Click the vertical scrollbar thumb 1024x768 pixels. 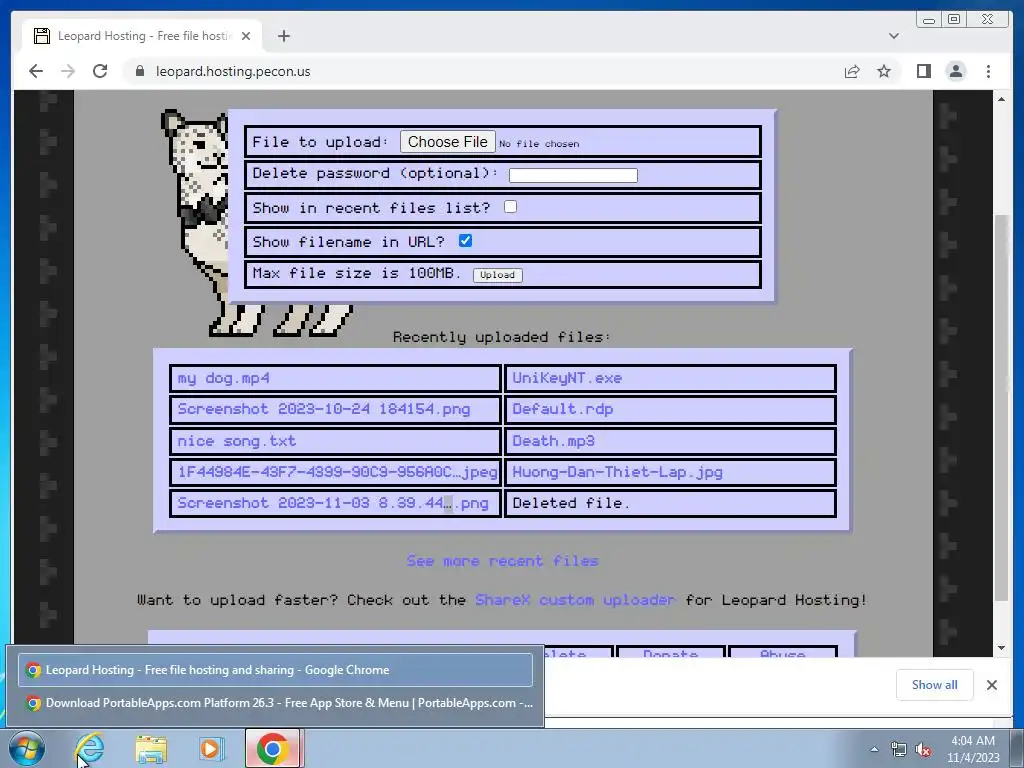1001,408
